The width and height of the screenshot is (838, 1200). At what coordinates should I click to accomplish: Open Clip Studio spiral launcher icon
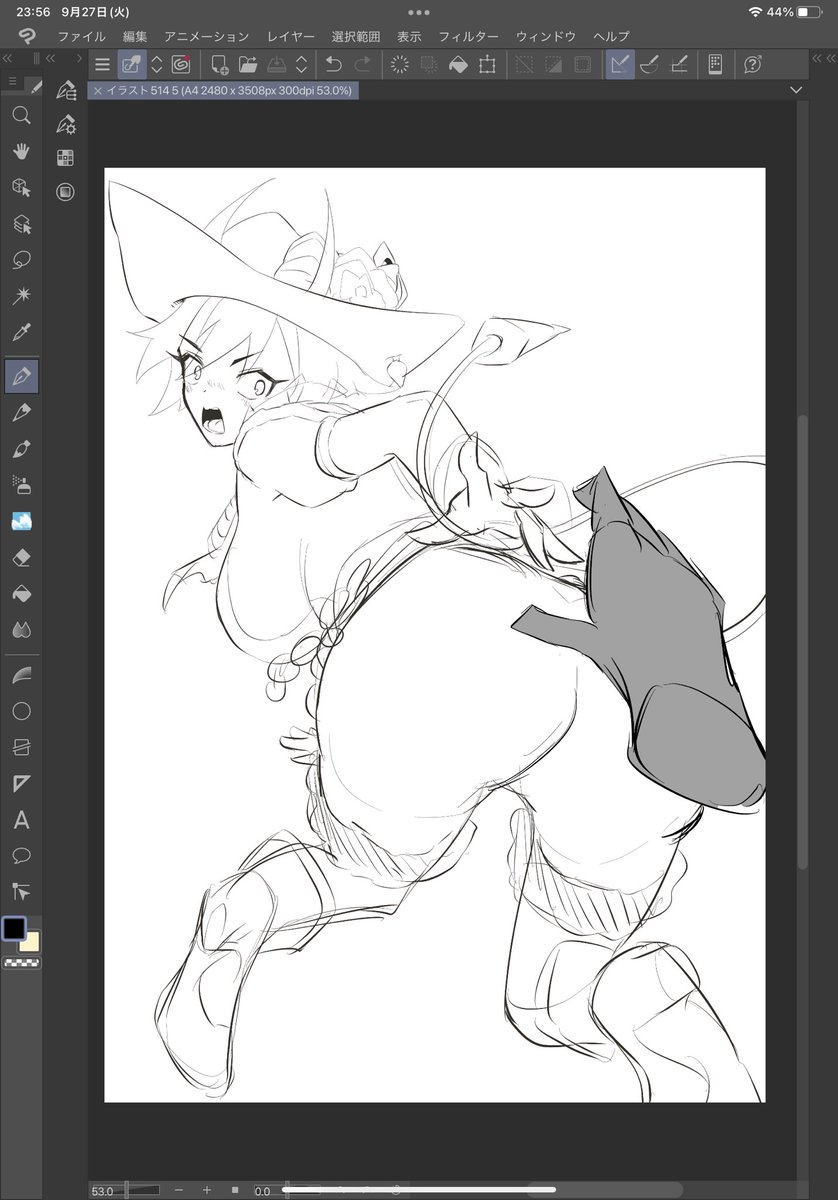tap(181, 65)
